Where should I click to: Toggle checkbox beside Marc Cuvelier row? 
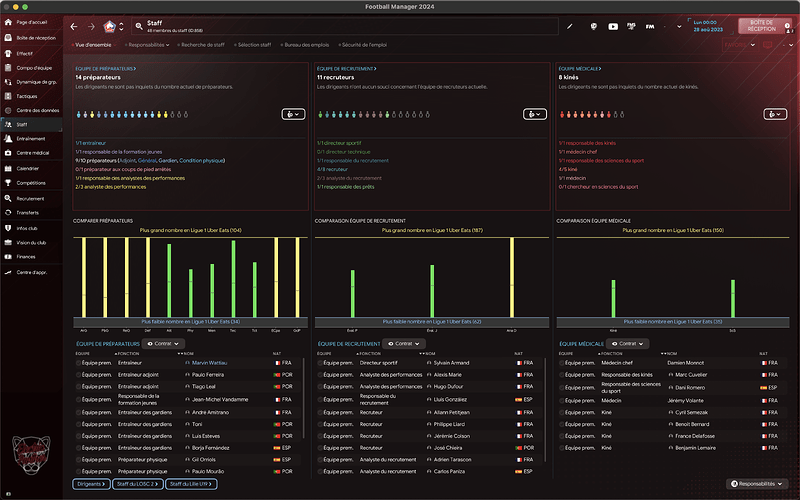click(562, 375)
